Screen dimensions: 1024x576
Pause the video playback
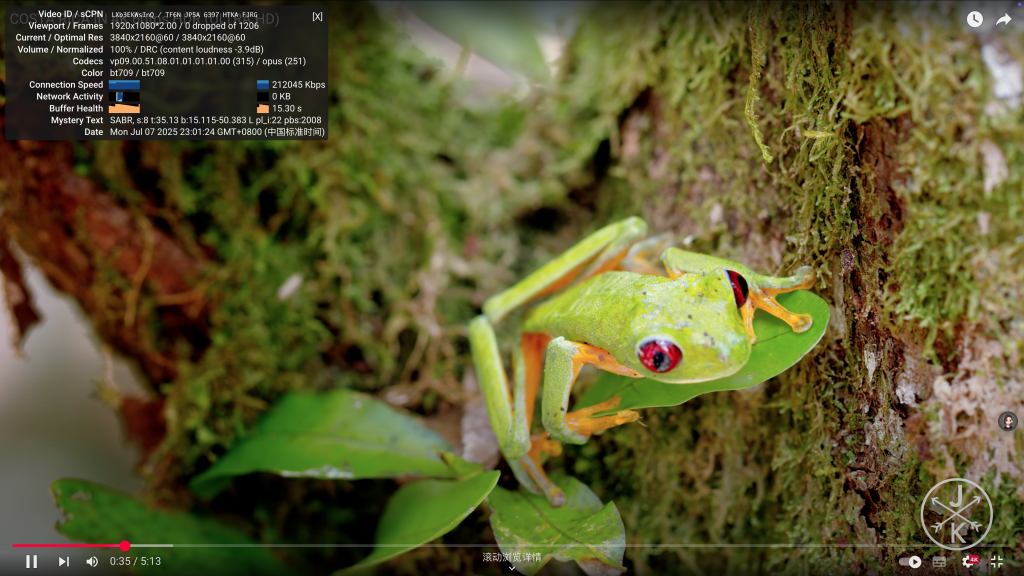pyautogui.click(x=31, y=561)
